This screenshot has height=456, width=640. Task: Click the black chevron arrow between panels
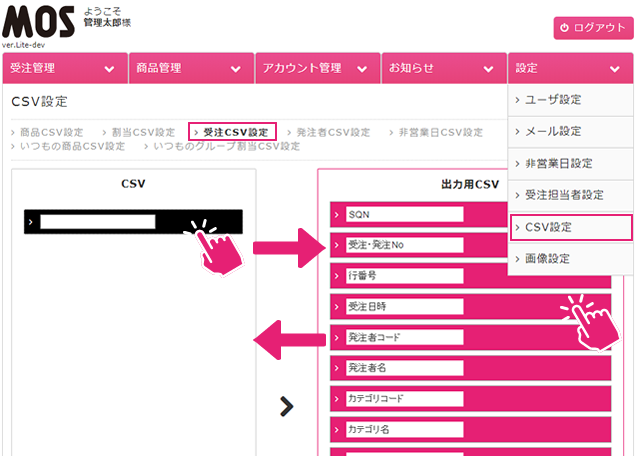pyautogui.click(x=287, y=405)
